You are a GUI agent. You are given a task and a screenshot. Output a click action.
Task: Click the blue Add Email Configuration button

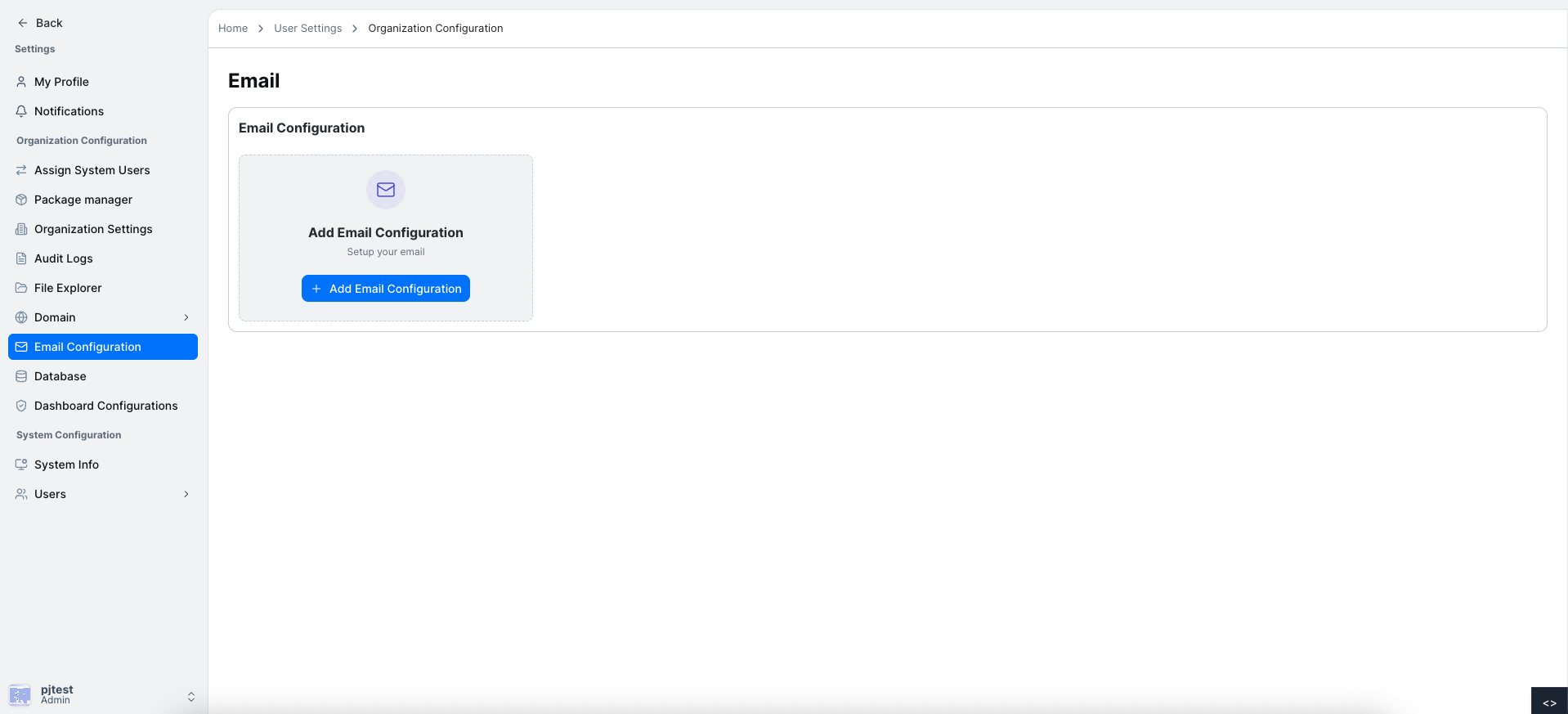click(386, 289)
